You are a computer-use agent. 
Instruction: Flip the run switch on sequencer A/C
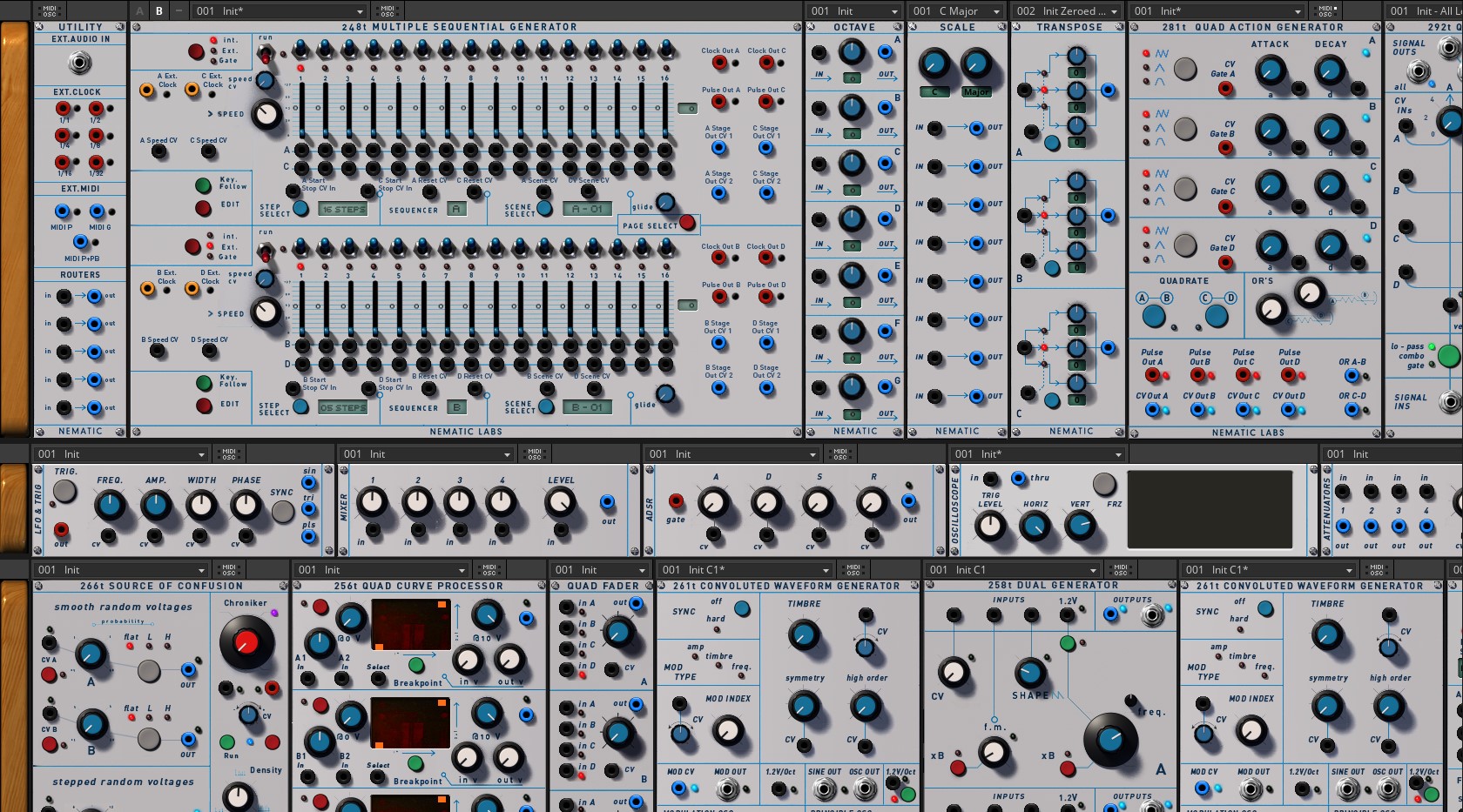pos(265,56)
